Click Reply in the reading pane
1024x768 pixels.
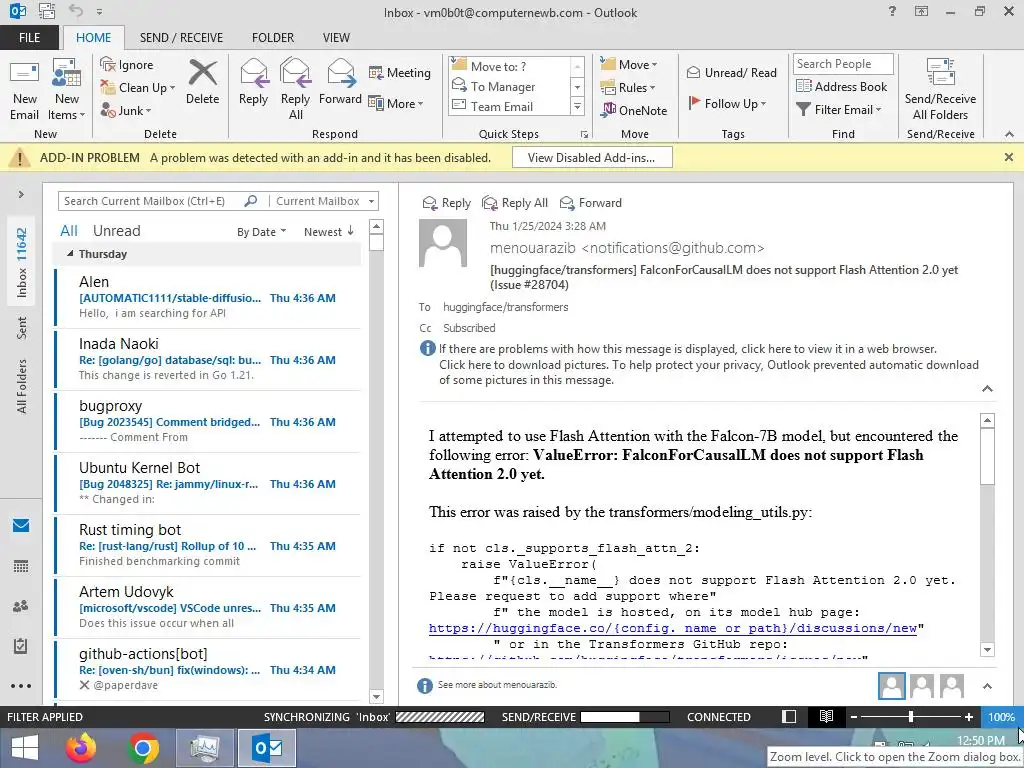tap(447, 203)
